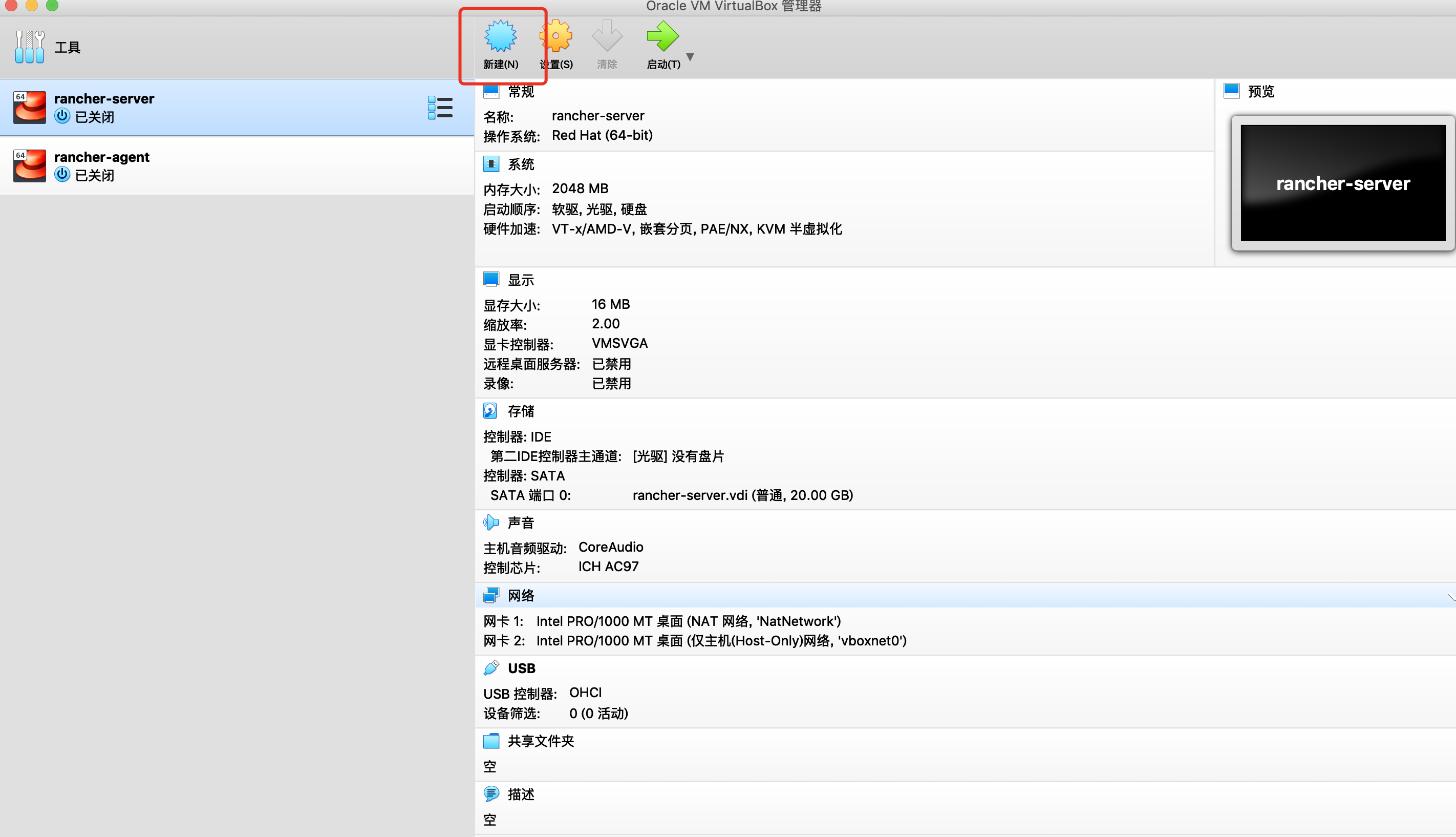Click the 网络 network icon
Image resolution: width=1456 pixels, height=837 pixels.
point(491,595)
